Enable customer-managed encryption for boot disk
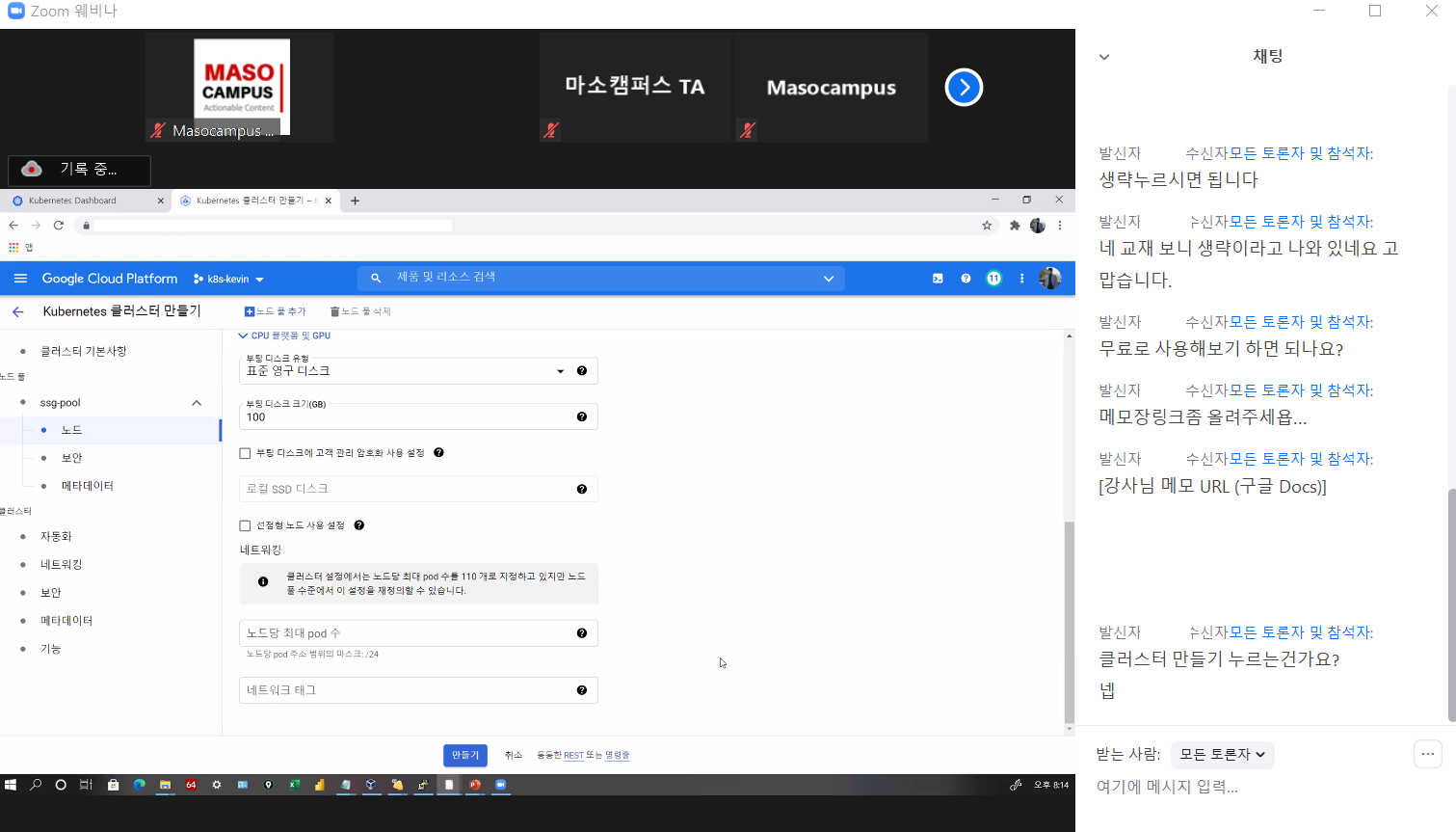Viewport: 1456px width, 832px height. pos(245,453)
